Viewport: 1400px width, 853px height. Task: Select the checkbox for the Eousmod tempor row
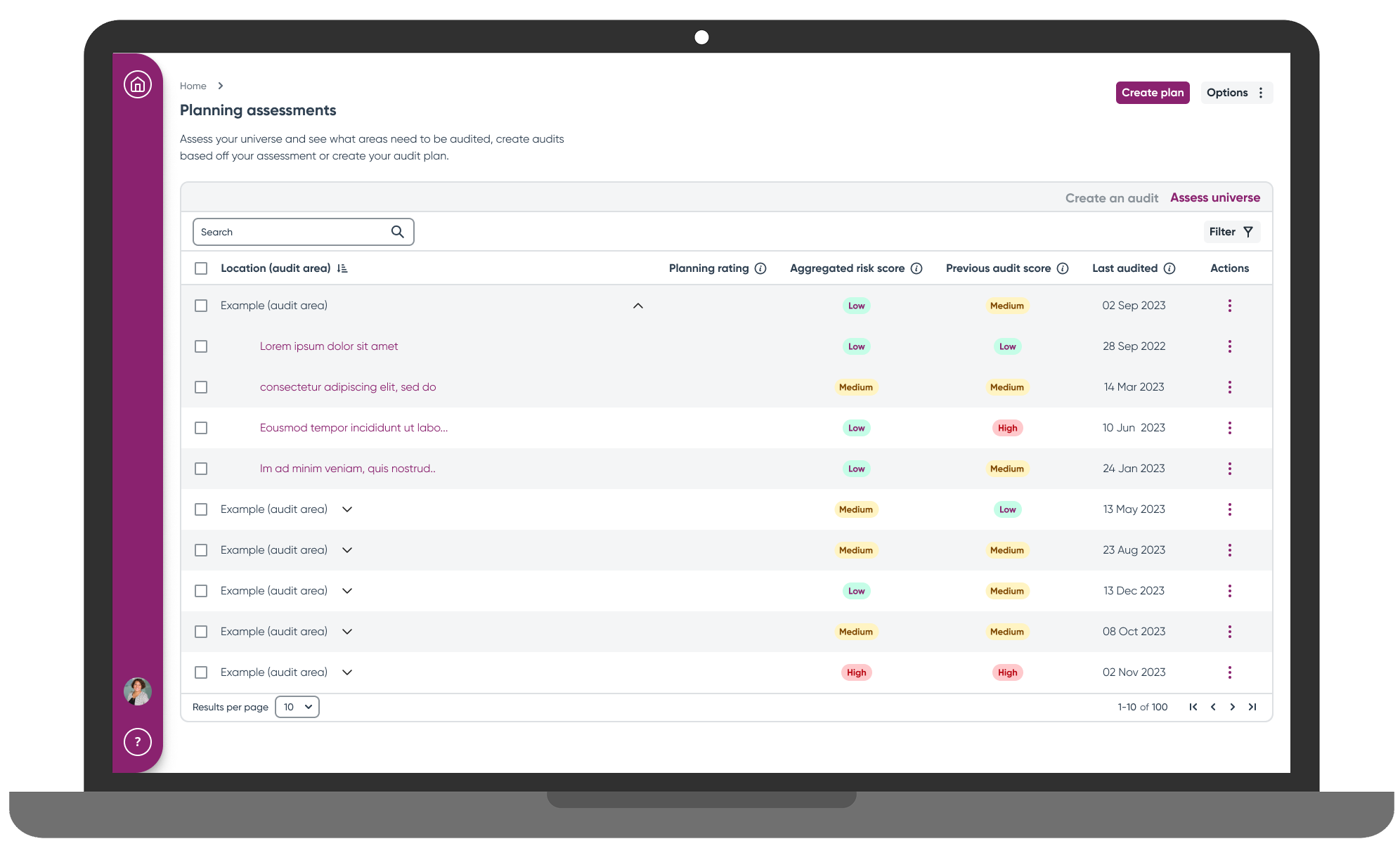(201, 428)
